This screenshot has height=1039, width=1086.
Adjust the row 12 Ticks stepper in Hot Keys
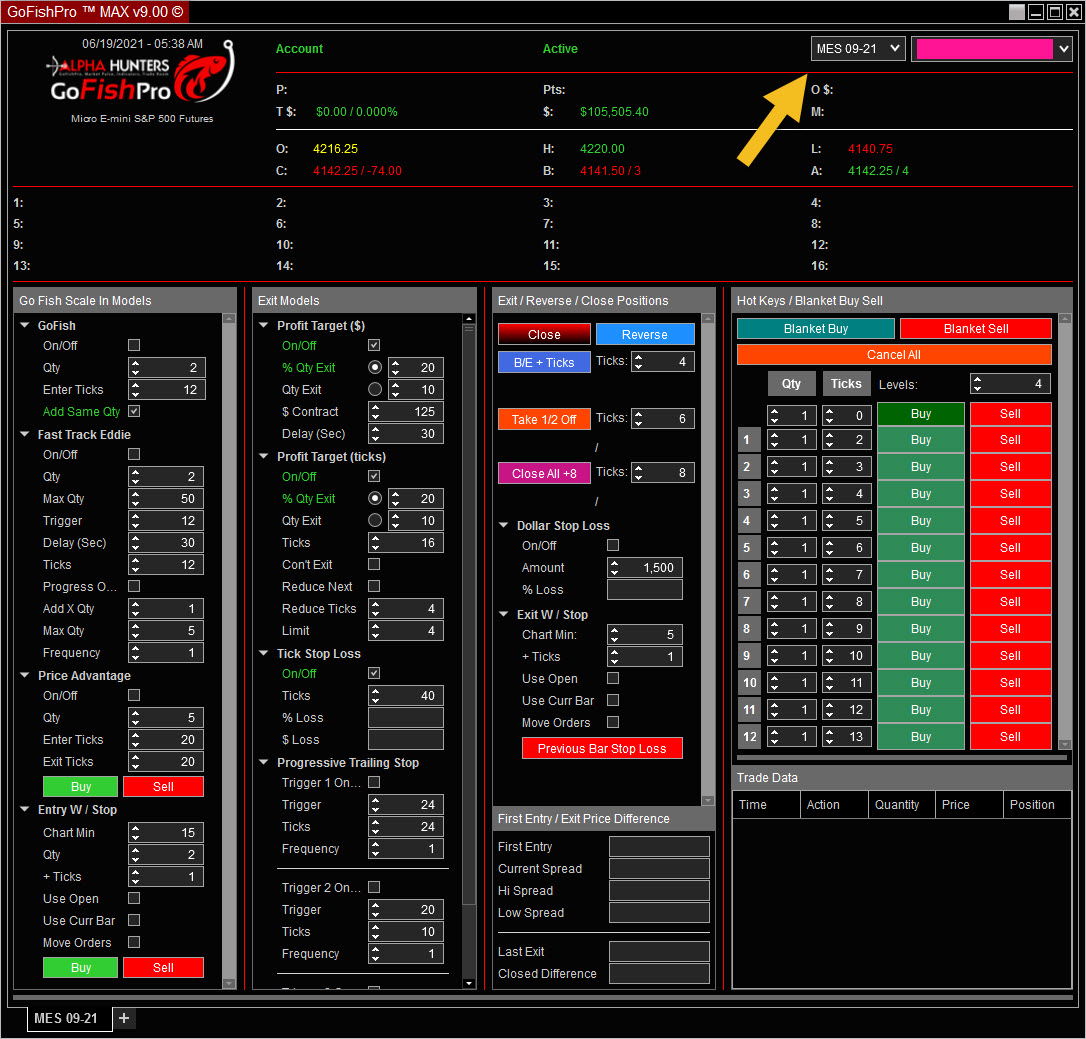[x=830, y=737]
